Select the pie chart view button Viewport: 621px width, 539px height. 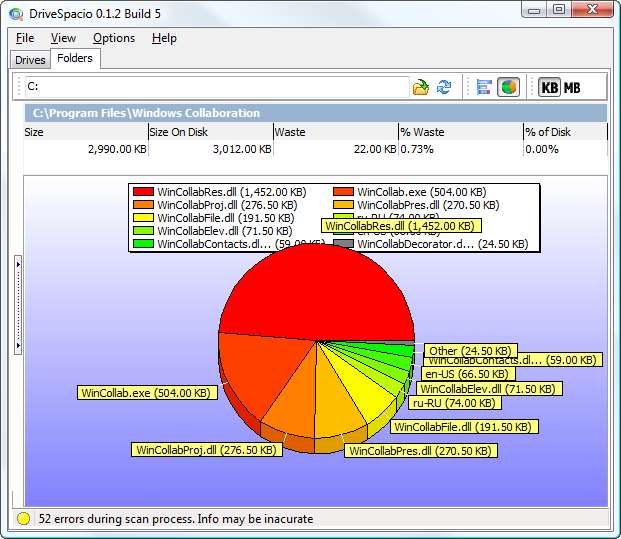(x=508, y=87)
